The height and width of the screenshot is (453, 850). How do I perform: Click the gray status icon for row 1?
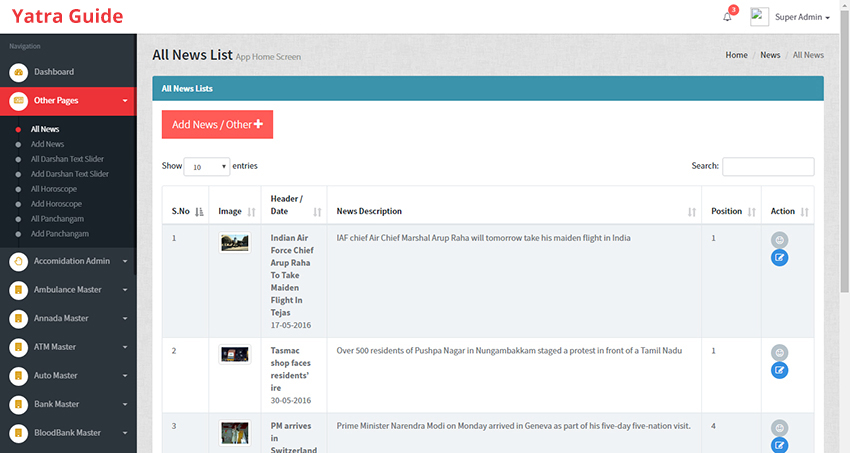point(780,240)
